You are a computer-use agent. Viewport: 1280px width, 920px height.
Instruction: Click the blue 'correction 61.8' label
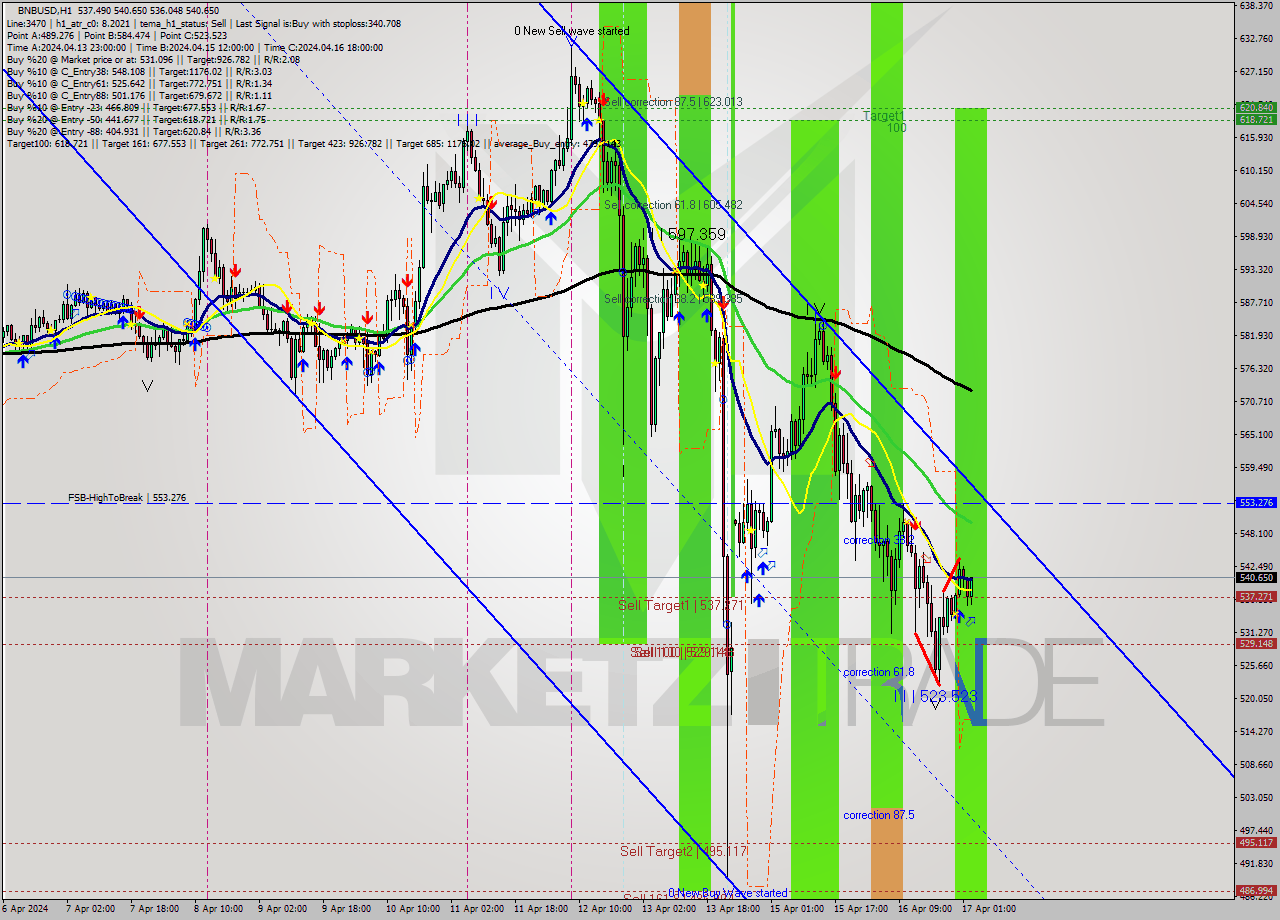click(x=879, y=672)
